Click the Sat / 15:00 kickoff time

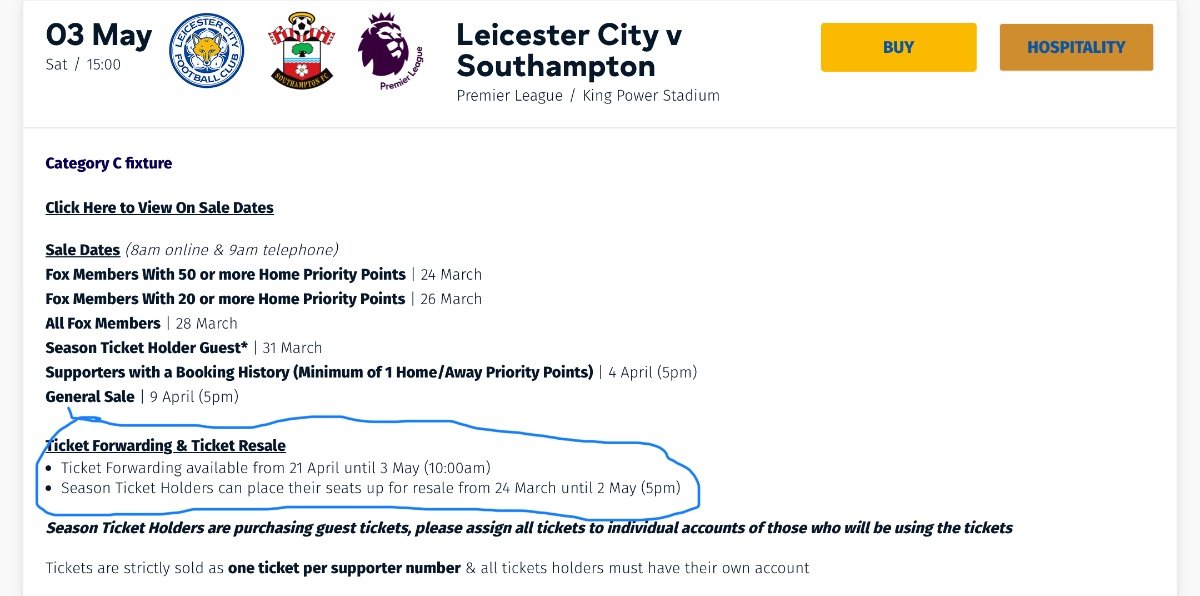tap(83, 65)
